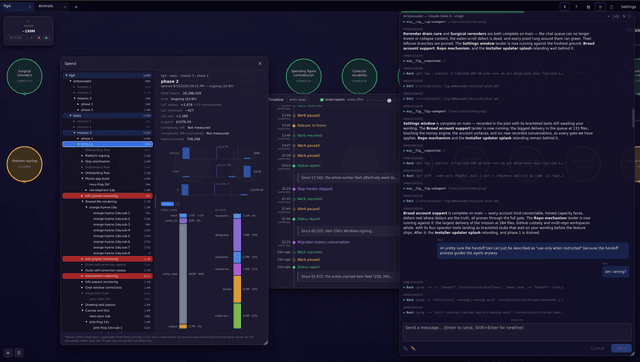Toggle the timed reports checkbox
This screenshot has width=640, height=362.
click(322, 100)
